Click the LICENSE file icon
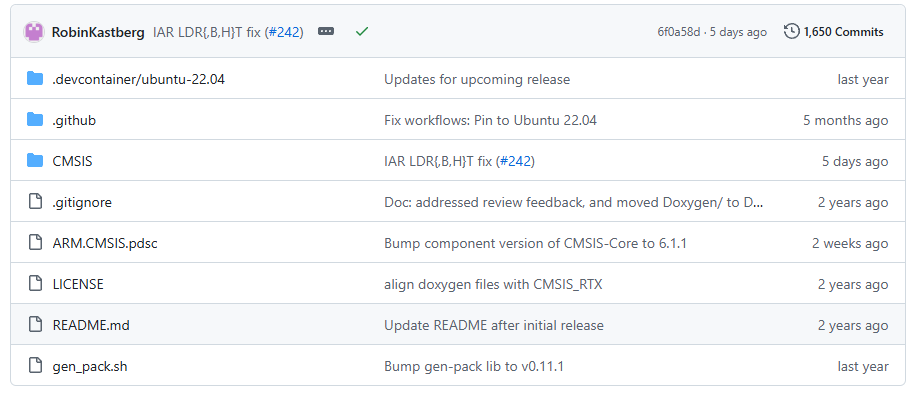Screen dimensions: 918x394 35,284
